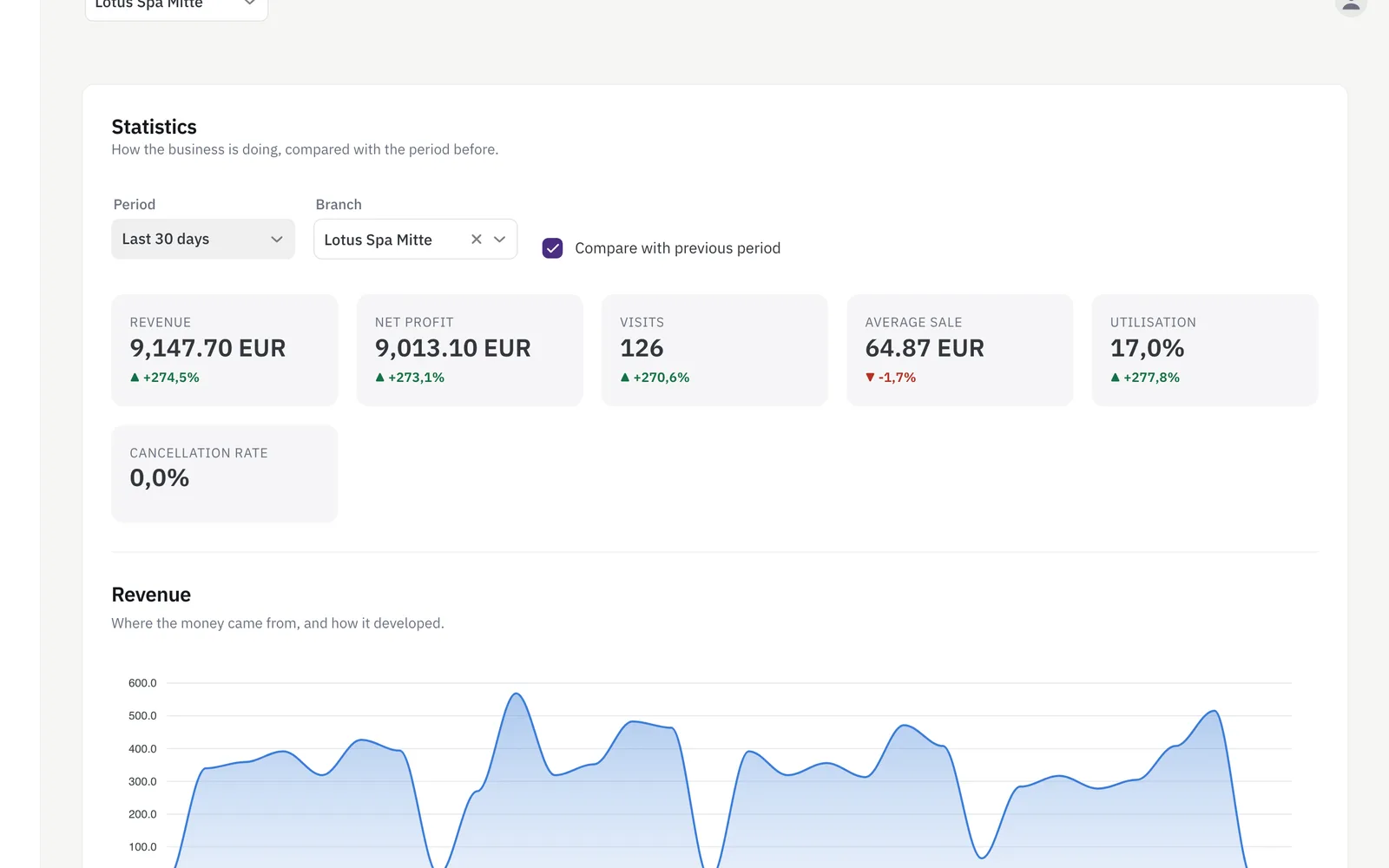Click the 600.0 axis label on chart
Screen dimensions: 1389x868
[x=142, y=683]
